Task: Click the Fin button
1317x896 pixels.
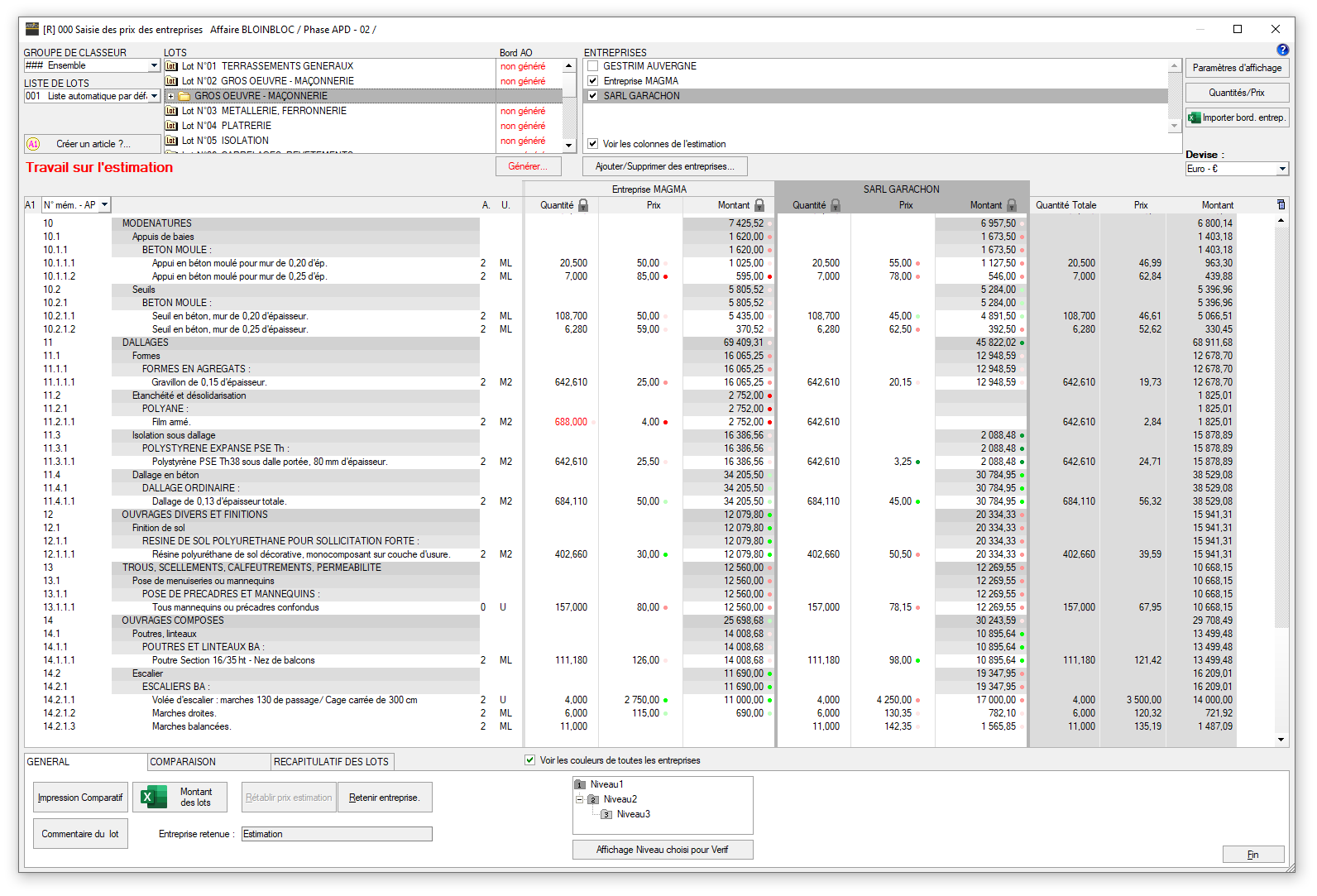Action: 1253,855
